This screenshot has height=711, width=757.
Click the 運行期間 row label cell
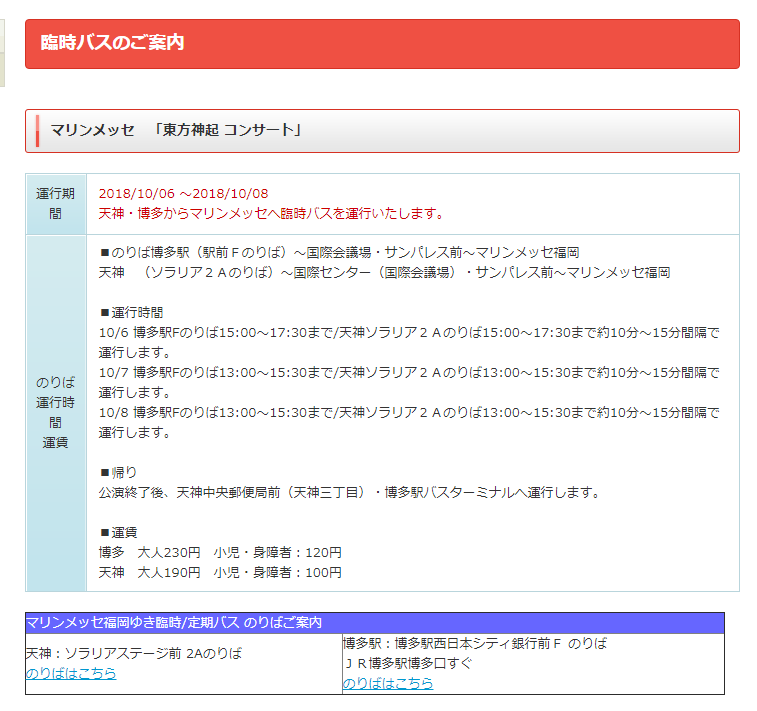(x=56, y=204)
